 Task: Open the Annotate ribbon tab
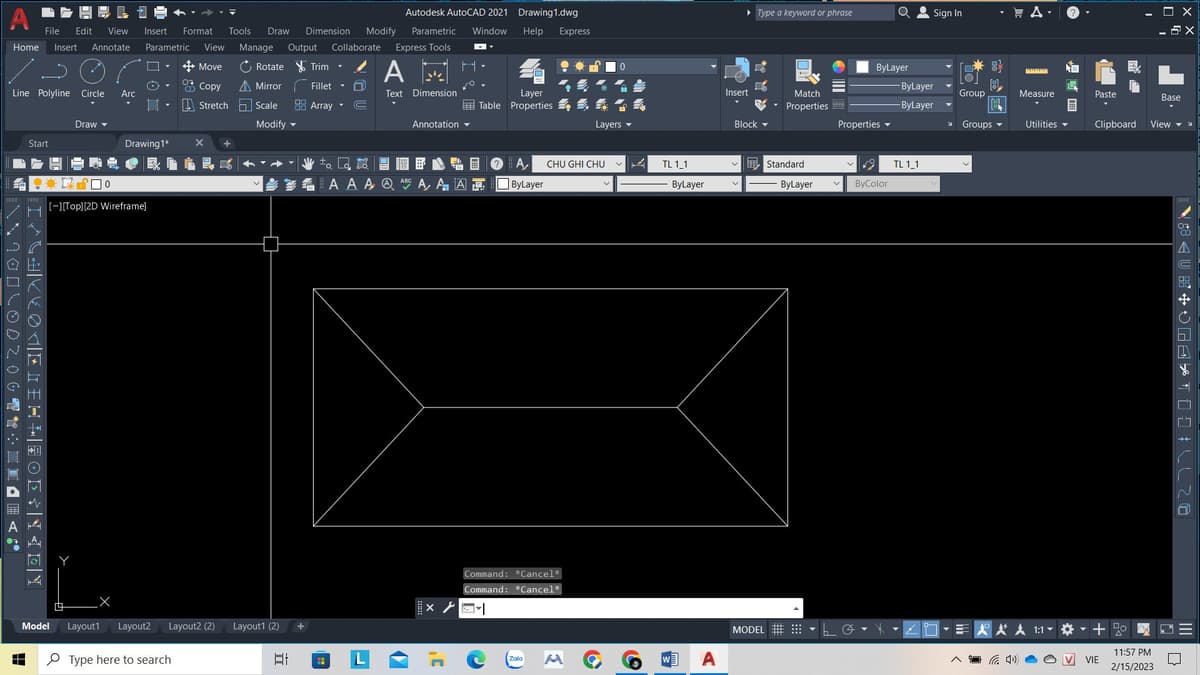(110, 47)
